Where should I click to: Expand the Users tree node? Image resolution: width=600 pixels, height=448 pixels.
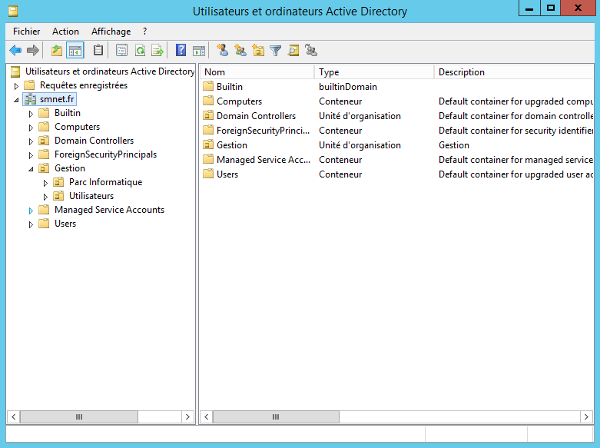pyautogui.click(x=31, y=225)
